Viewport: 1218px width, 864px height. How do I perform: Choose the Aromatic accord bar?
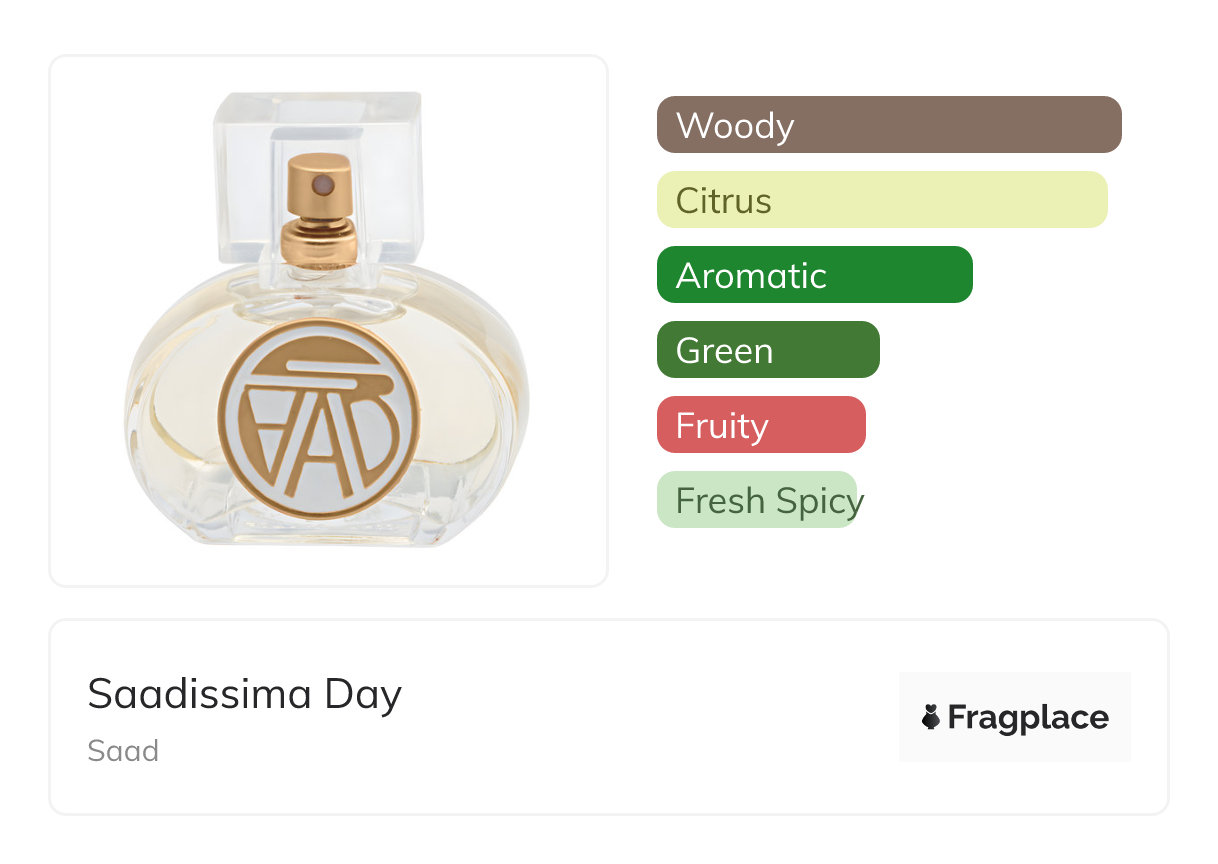coord(814,275)
